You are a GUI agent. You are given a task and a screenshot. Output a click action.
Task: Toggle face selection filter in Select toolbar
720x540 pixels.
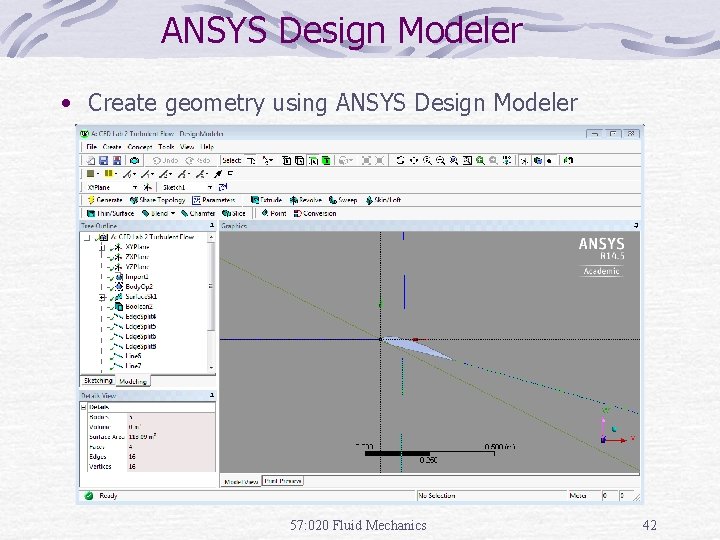(x=313, y=160)
